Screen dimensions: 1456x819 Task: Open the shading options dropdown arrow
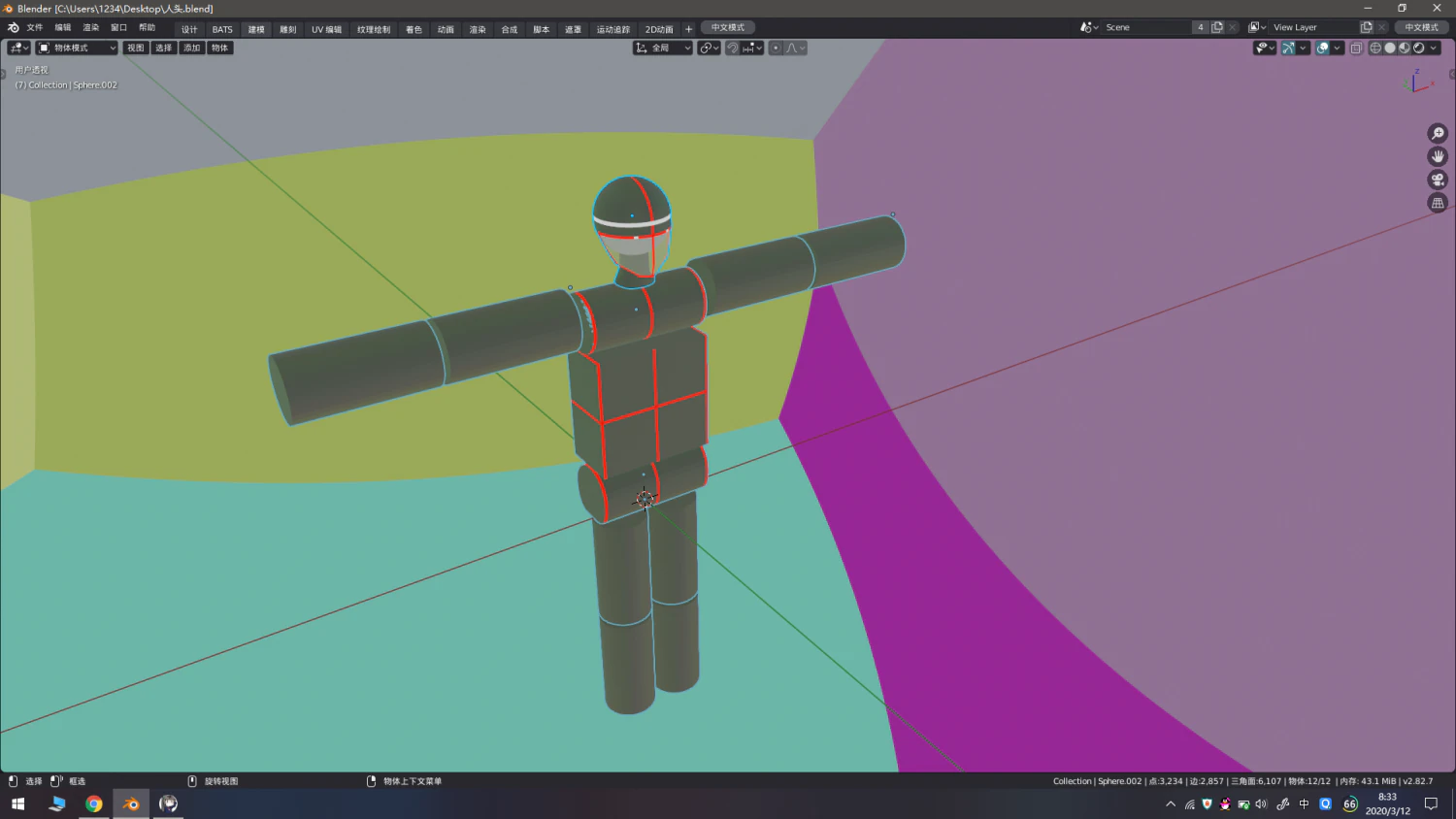(x=1434, y=48)
